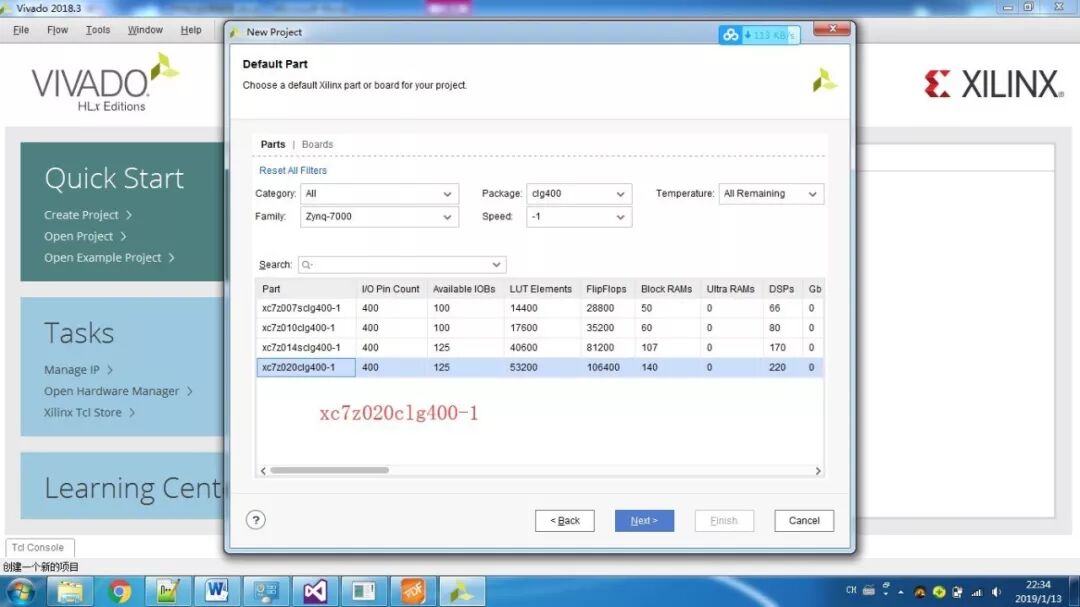The height and width of the screenshot is (607, 1080).
Task: Open the Tcl Console tab
Action: [38, 547]
